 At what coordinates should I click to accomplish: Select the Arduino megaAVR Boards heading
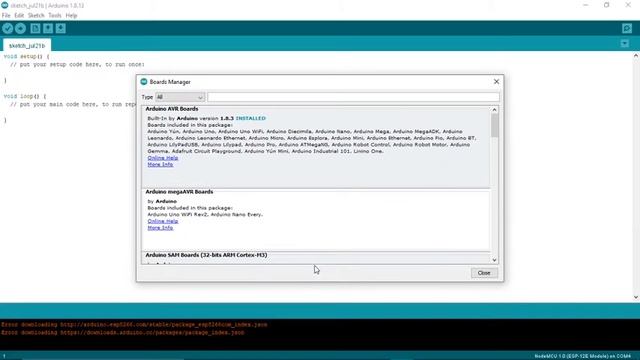pyautogui.click(x=179, y=192)
